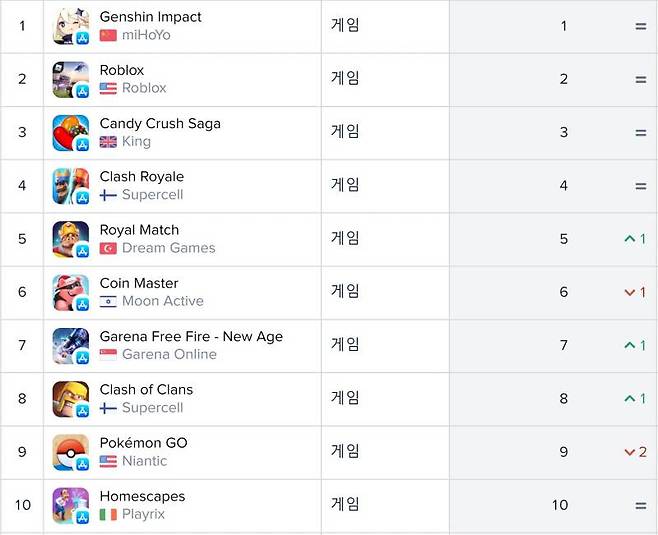Open the Dream Games publisher link

tap(168, 248)
